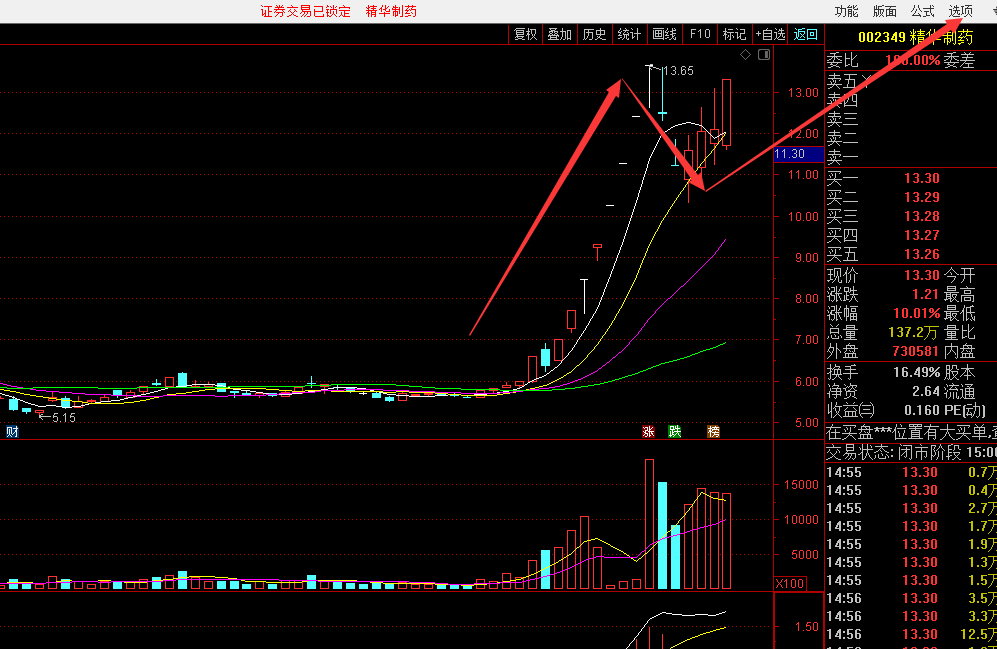The height and width of the screenshot is (649, 997).
Task: Open the 功能 menu
Action: [x=846, y=11]
